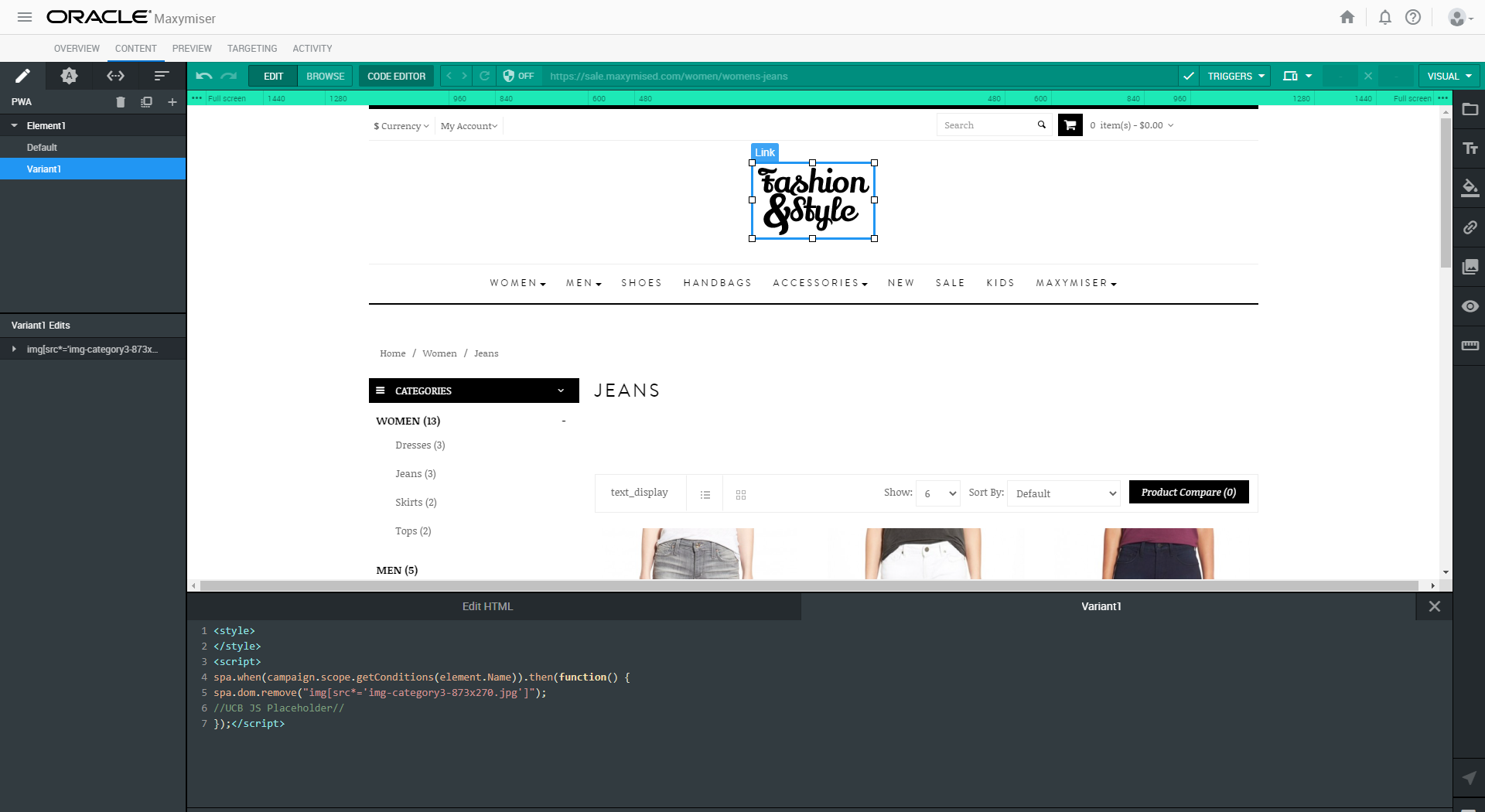1485x812 pixels.
Task: Switch product display to list view
Action: tap(705, 494)
